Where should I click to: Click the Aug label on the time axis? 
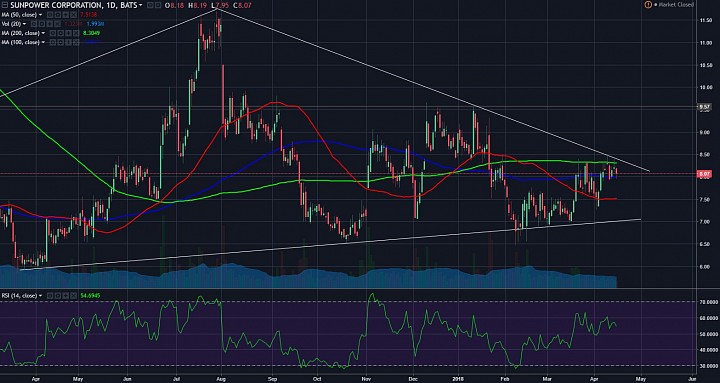point(221,379)
